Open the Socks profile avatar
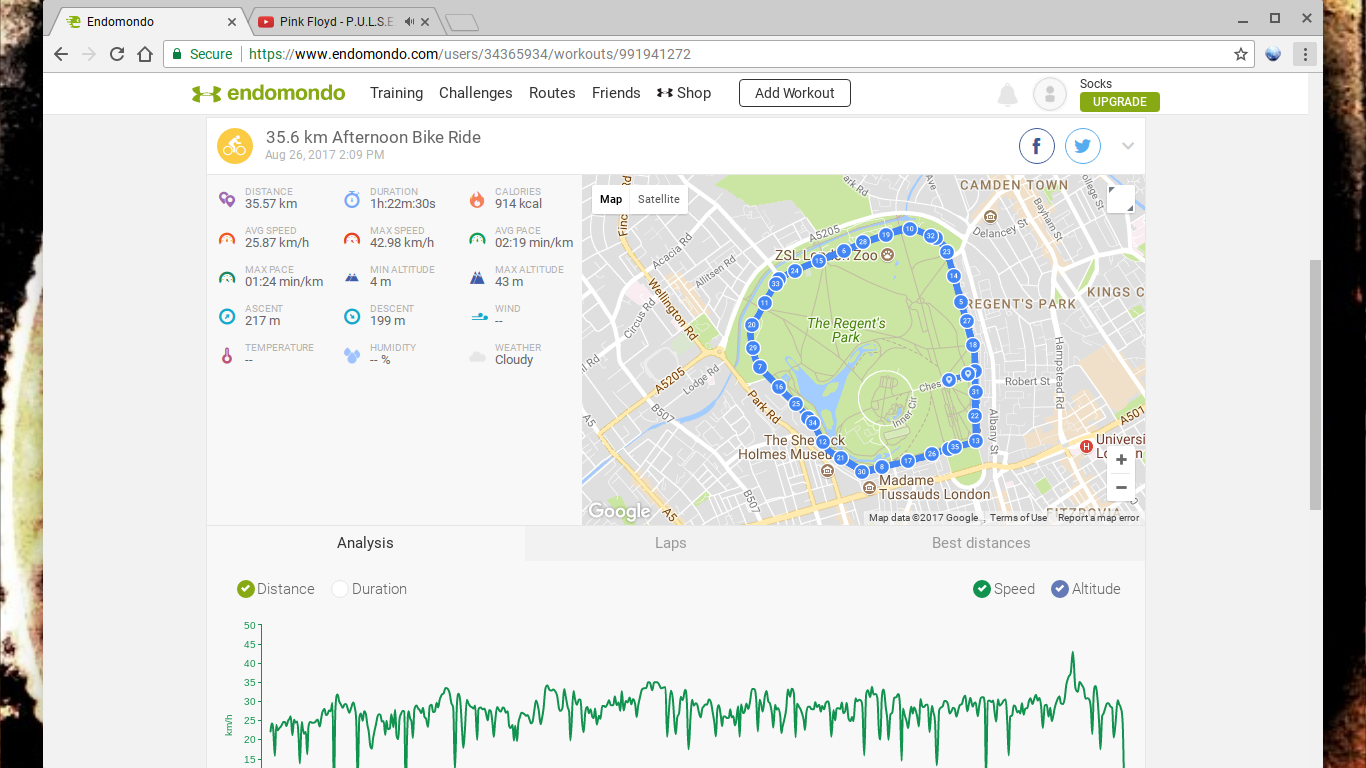Image resolution: width=1366 pixels, height=768 pixels. (1050, 94)
